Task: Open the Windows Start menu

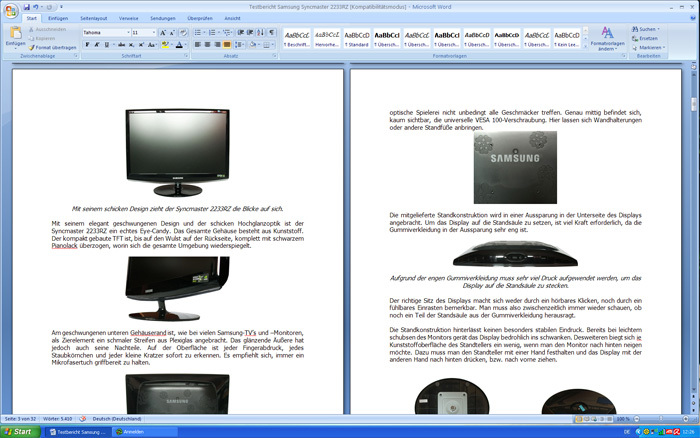Action: [20, 432]
